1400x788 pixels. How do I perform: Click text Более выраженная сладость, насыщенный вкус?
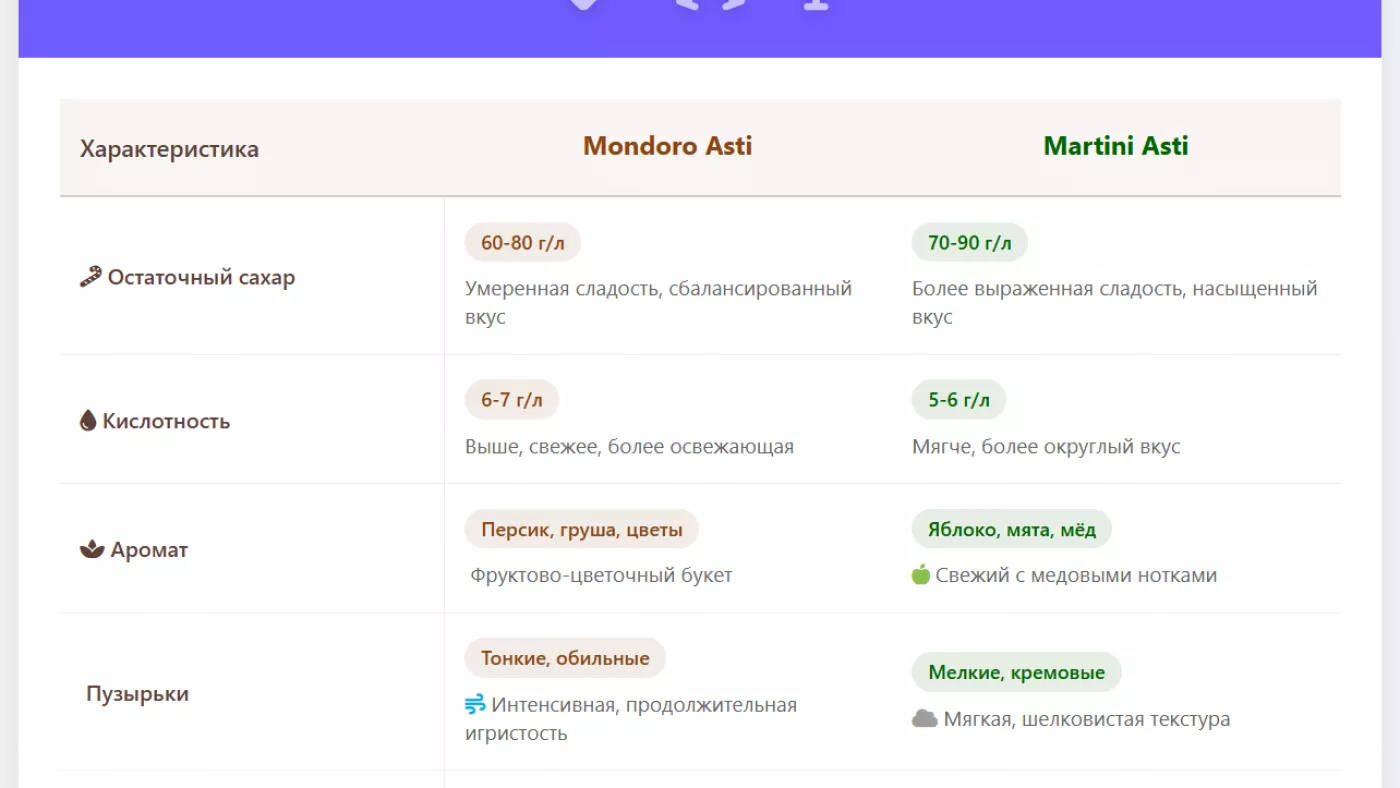point(1115,302)
